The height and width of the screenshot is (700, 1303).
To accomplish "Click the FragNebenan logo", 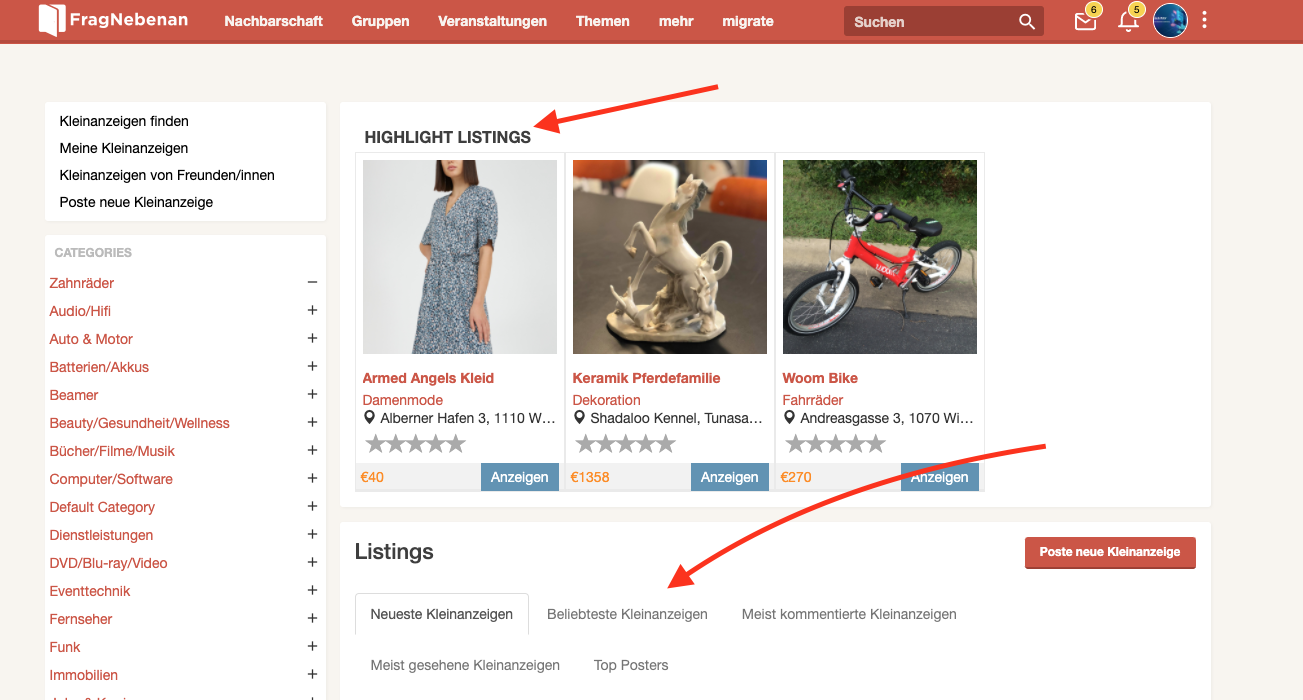I will [x=113, y=20].
